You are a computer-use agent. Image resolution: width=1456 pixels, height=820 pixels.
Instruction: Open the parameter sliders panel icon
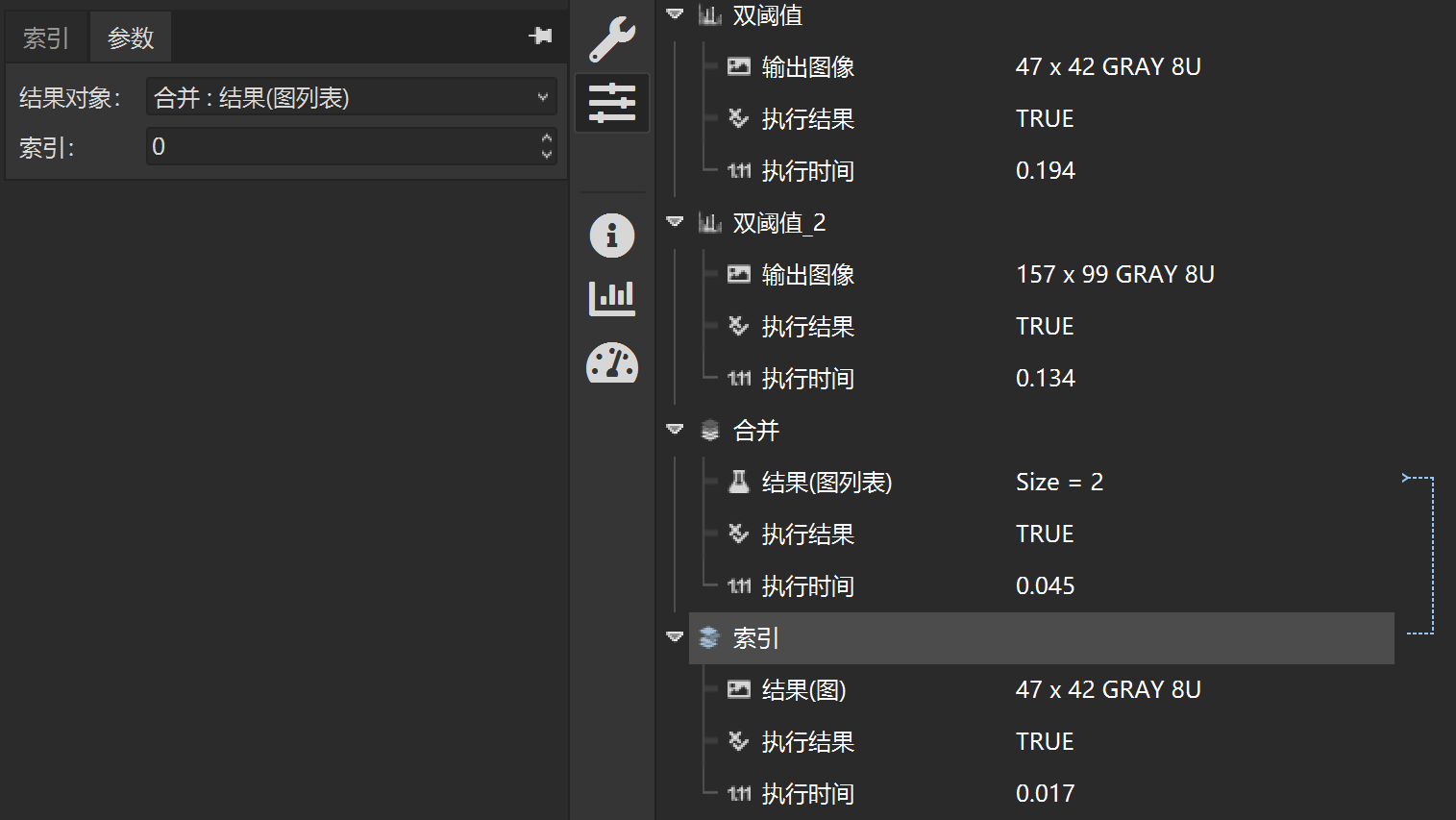(612, 103)
